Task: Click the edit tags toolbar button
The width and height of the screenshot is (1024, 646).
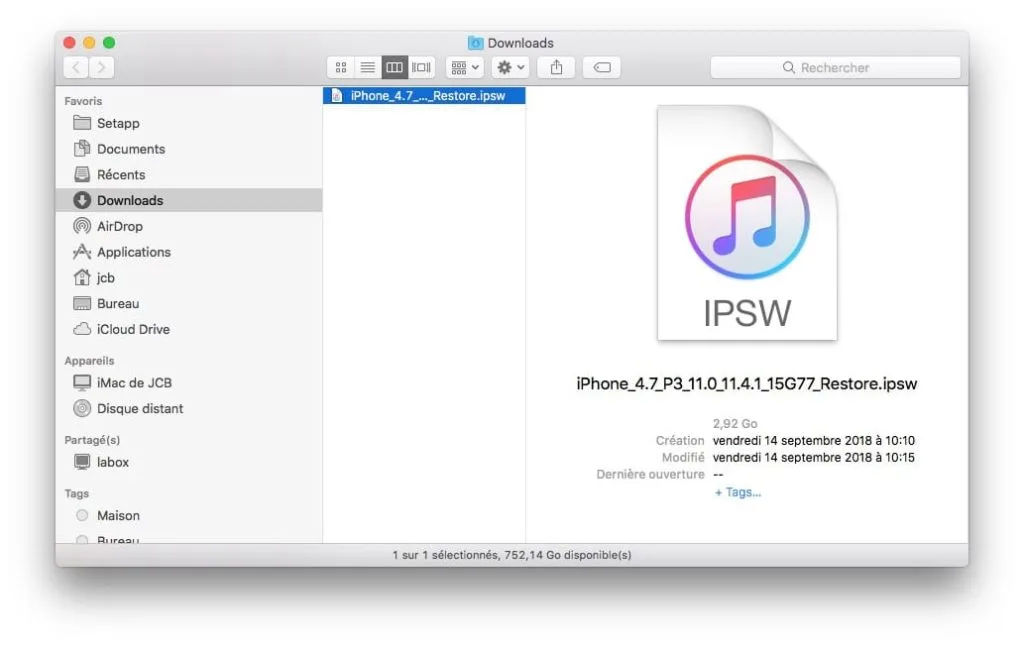Action: (601, 67)
